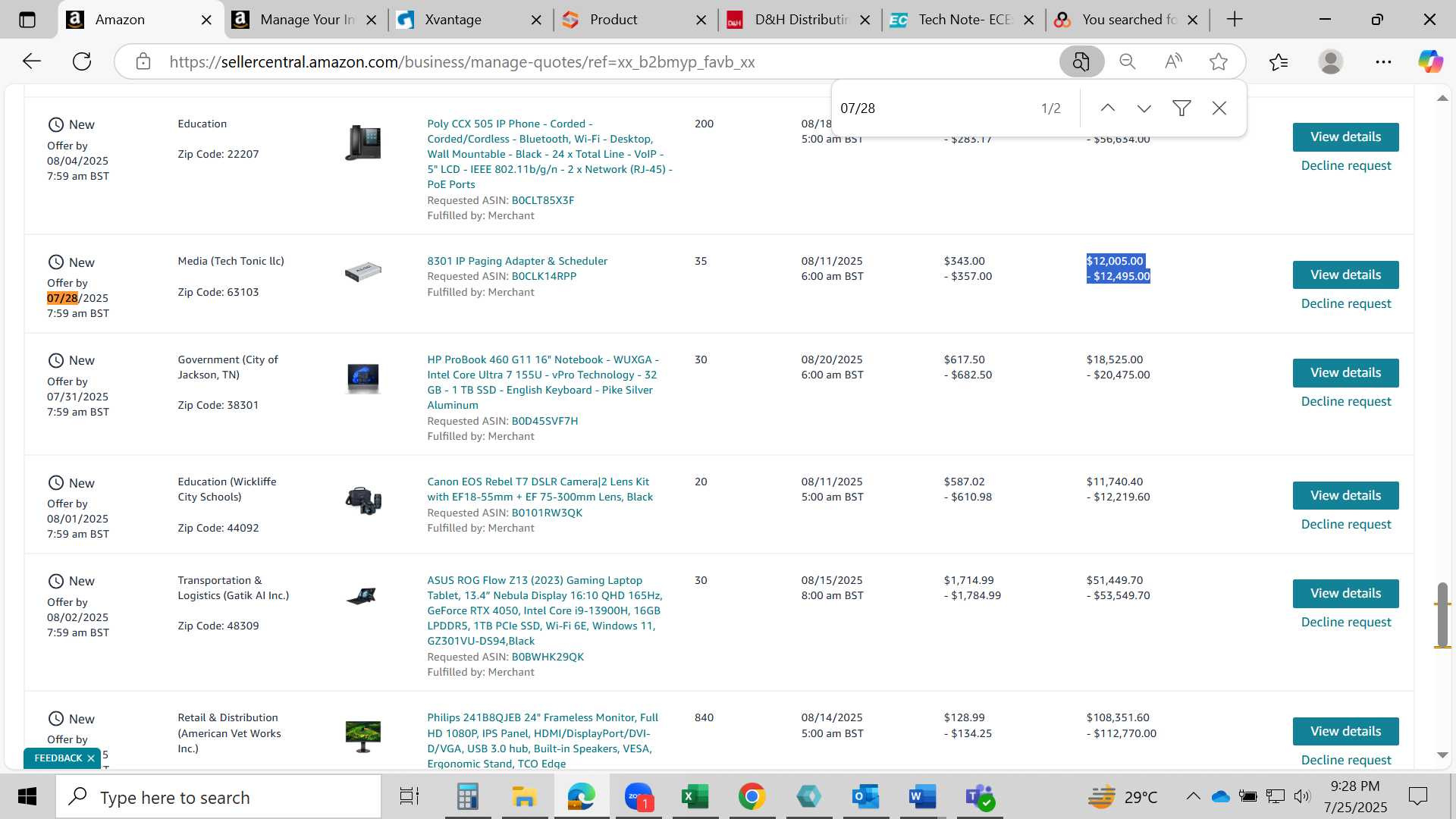Show hidden system tray icons
Image resolution: width=1456 pixels, height=819 pixels.
1193,796
